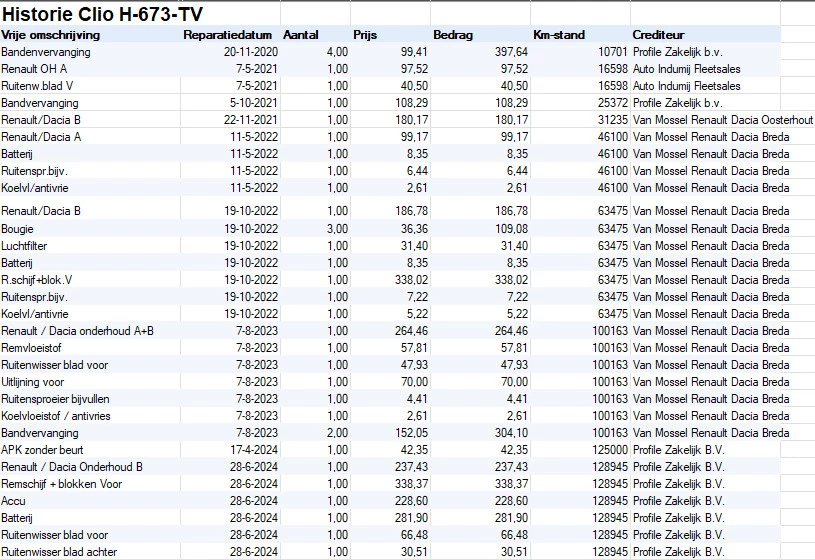
Task: Select the title cell Historie Clio H-673-TV
Action: 102,14
